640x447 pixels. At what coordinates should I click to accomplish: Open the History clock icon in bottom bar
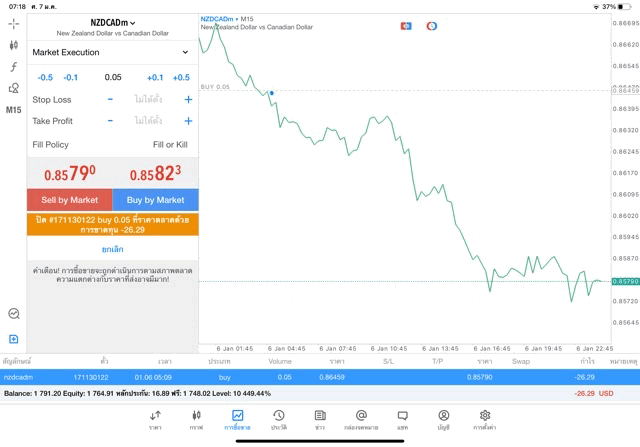(279, 418)
